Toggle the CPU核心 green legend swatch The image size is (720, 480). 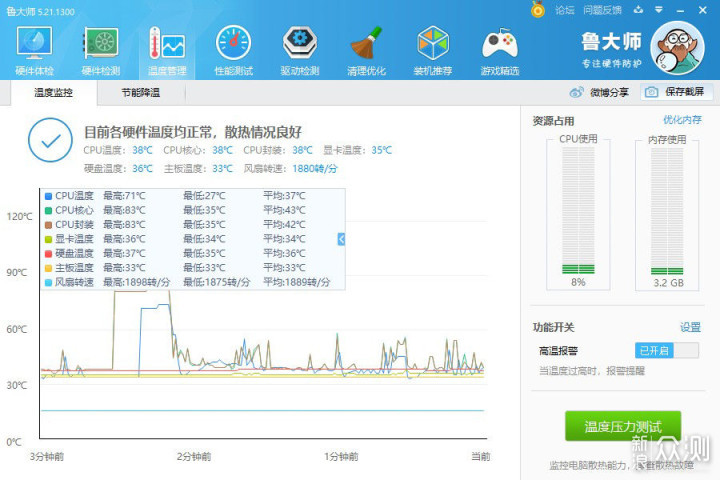(x=48, y=210)
